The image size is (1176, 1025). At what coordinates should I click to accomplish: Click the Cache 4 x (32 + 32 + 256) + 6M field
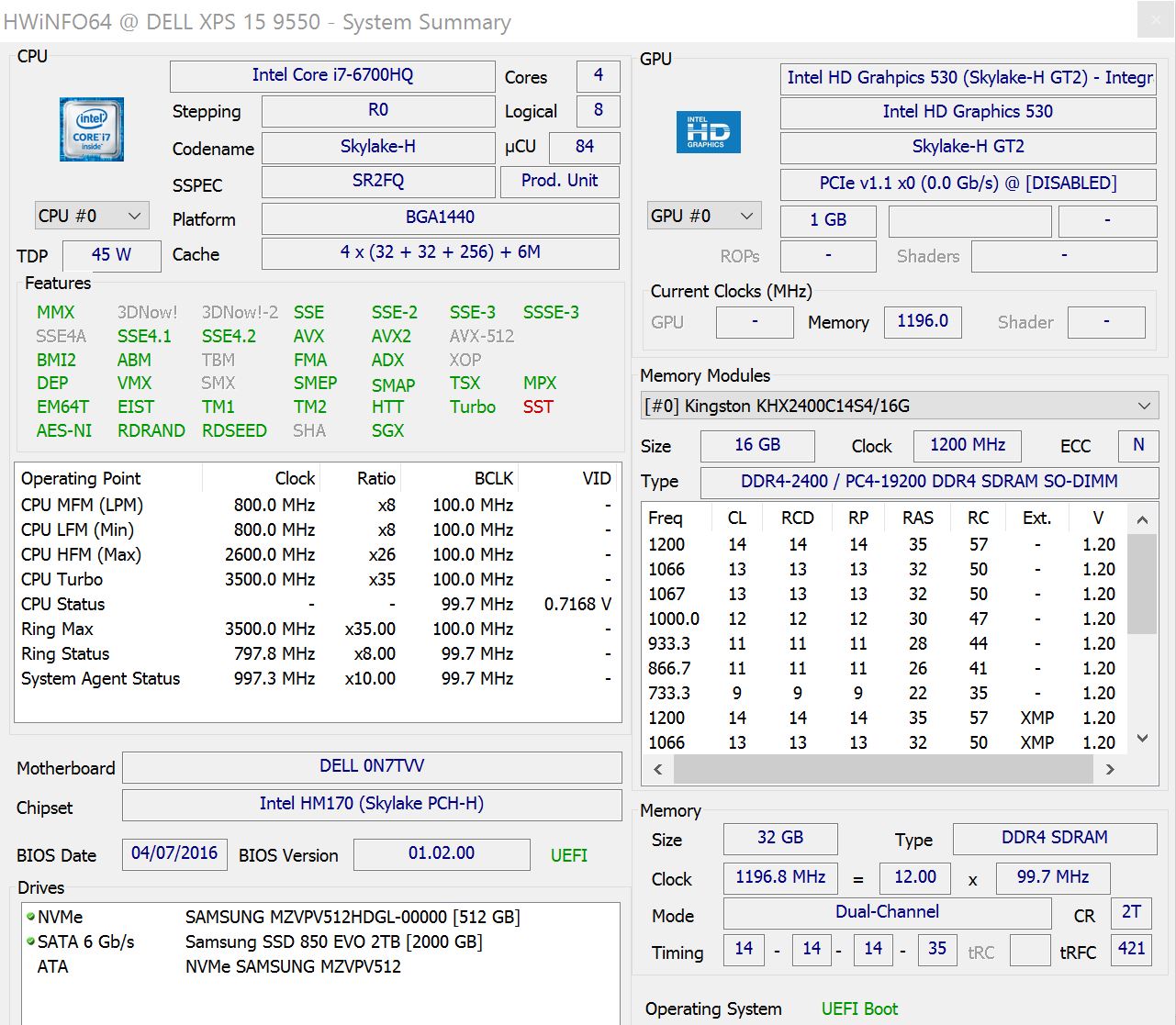coord(441,253)
